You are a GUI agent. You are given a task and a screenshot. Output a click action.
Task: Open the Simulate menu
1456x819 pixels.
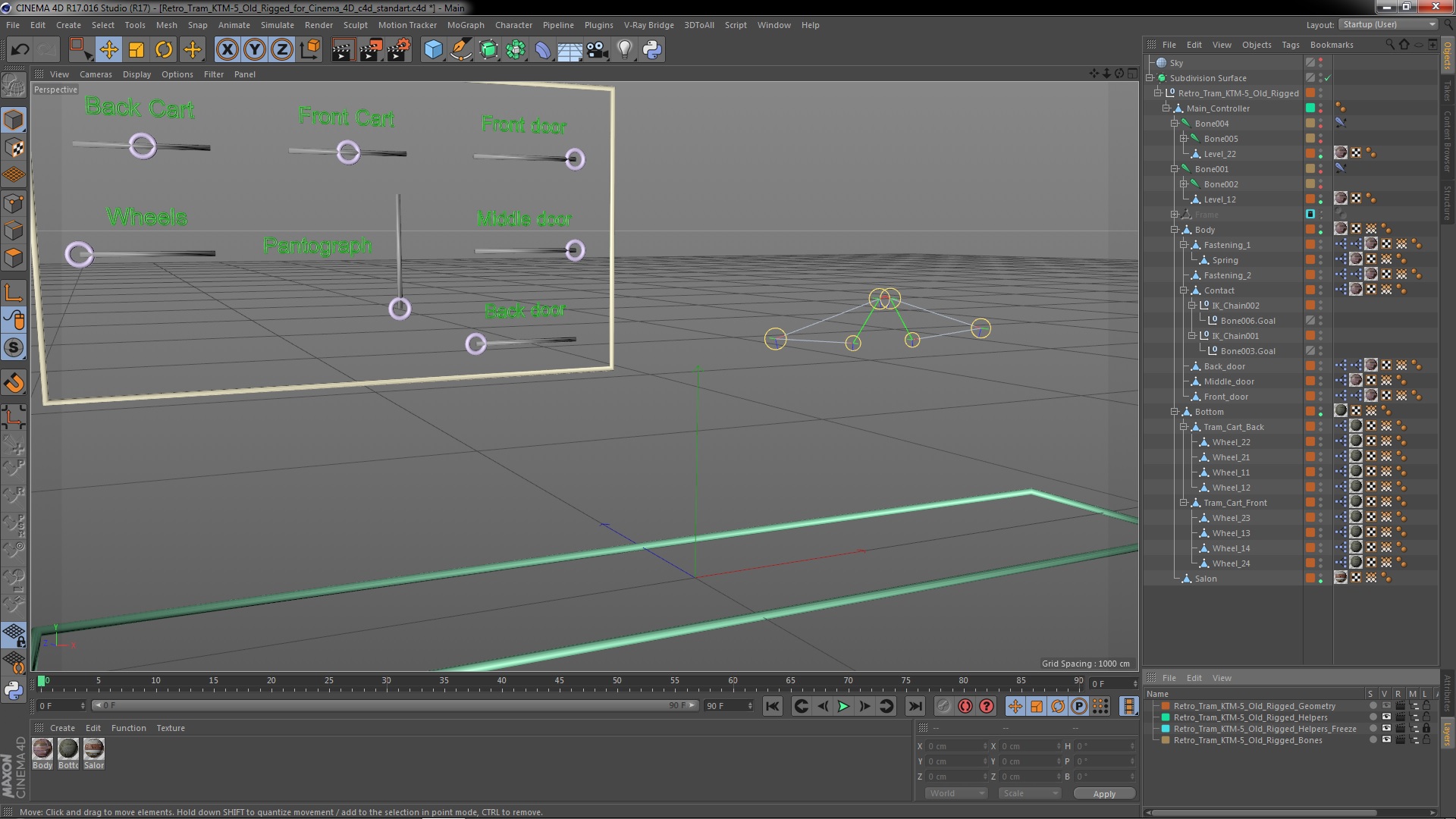(x=278, y=25)
